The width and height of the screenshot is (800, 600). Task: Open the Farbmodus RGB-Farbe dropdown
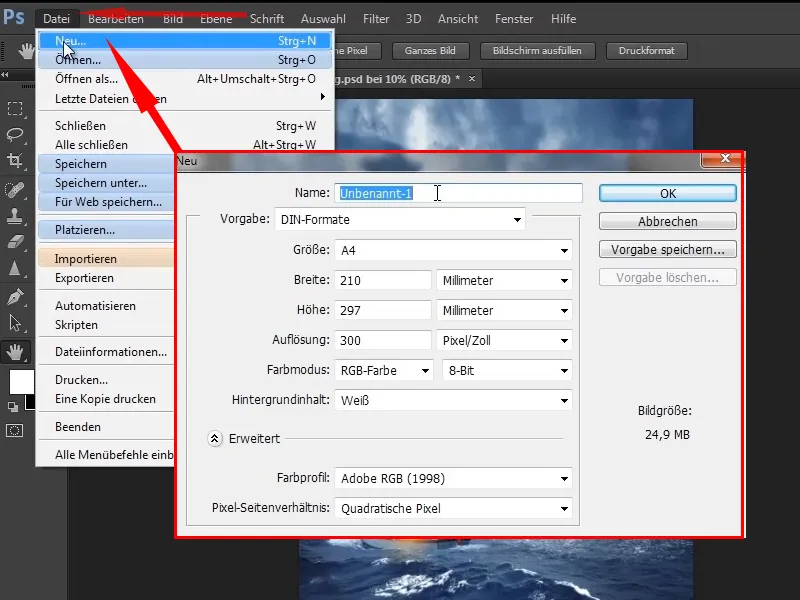(x=384, y=370)
